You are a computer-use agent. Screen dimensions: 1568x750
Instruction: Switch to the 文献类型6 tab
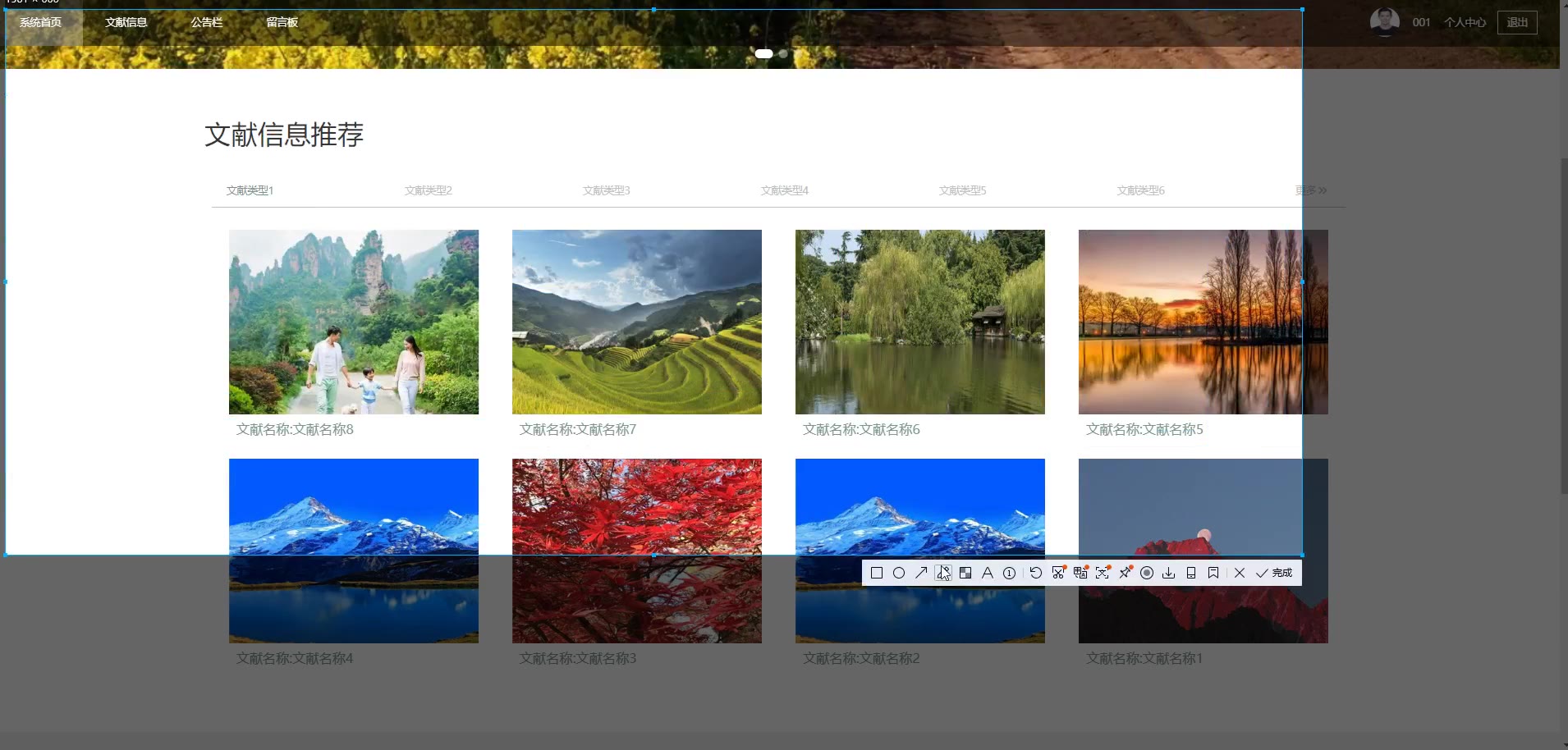pos(1141,190)
